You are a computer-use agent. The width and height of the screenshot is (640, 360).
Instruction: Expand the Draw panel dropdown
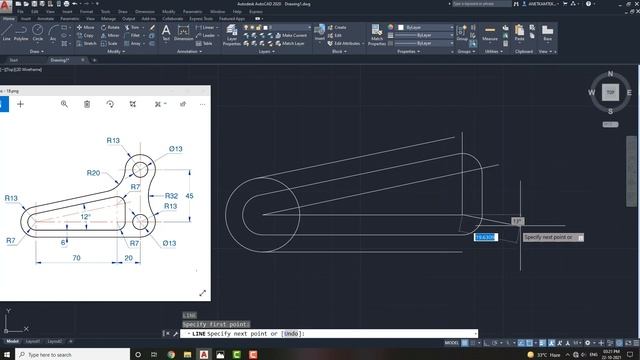click(37, 52)
